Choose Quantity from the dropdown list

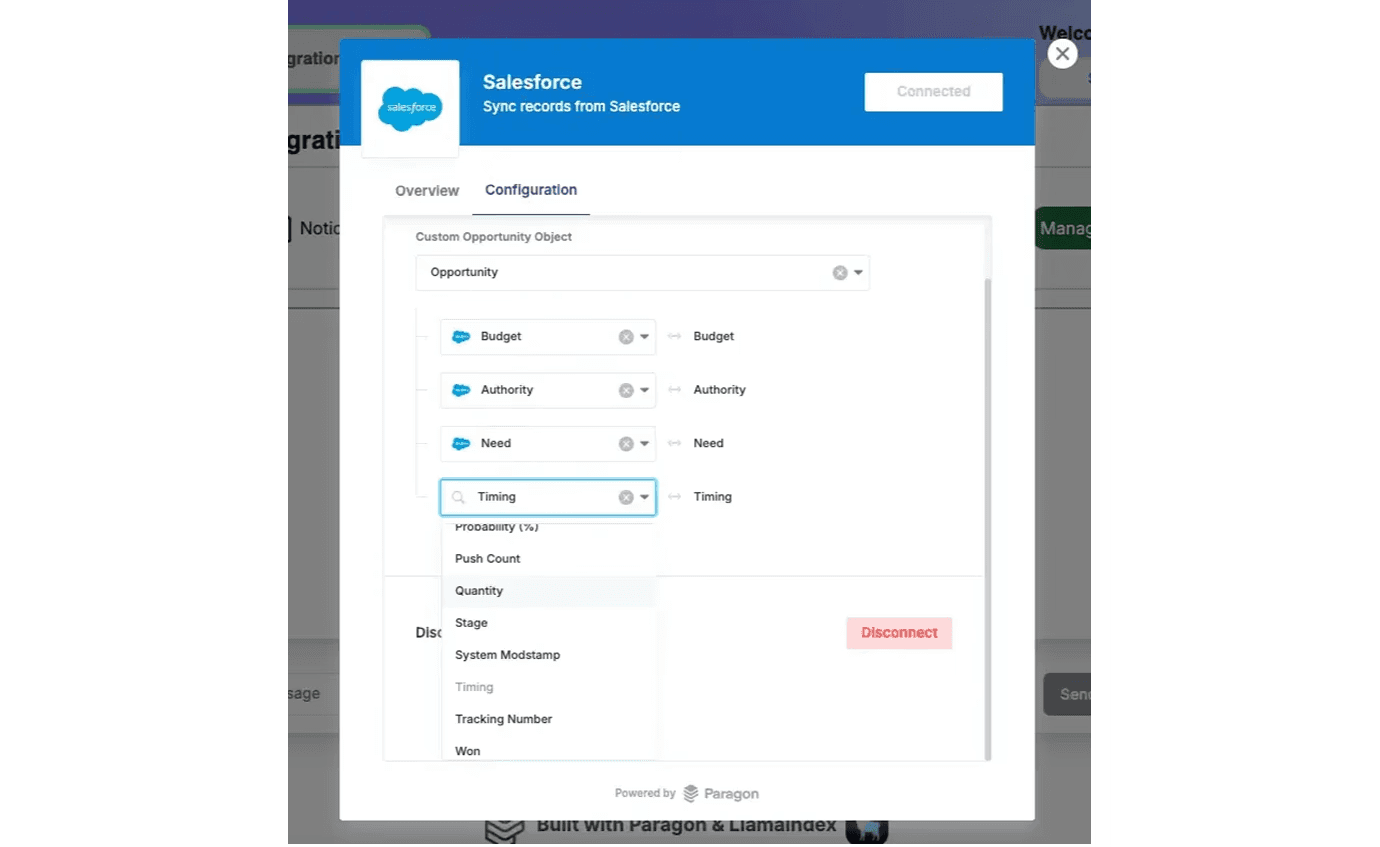(479, 591)
